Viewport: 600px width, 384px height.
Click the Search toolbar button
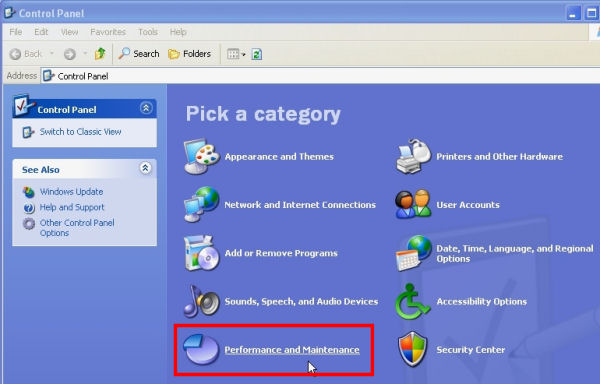tap(139, 54)
